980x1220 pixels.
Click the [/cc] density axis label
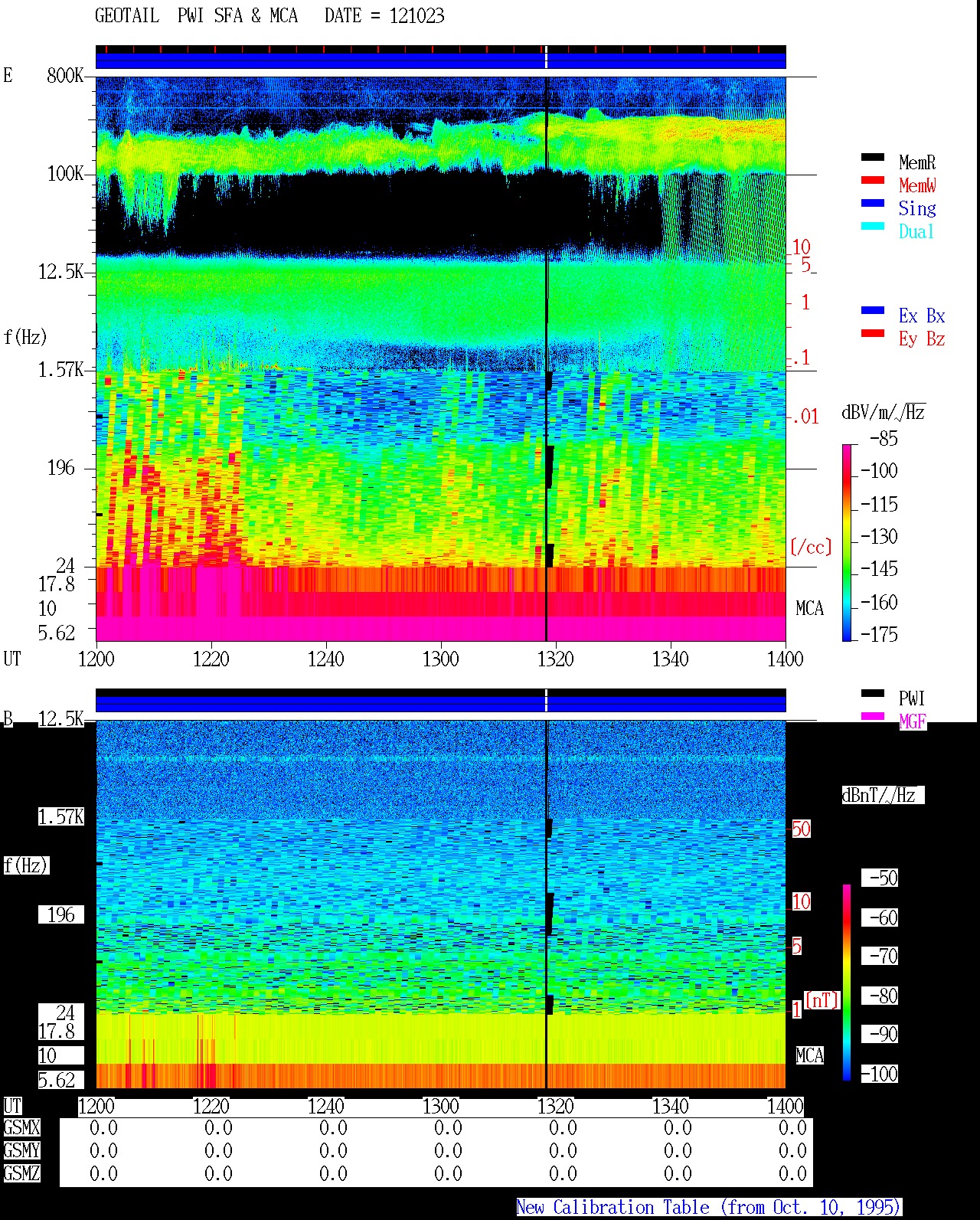tap(811, 548)
